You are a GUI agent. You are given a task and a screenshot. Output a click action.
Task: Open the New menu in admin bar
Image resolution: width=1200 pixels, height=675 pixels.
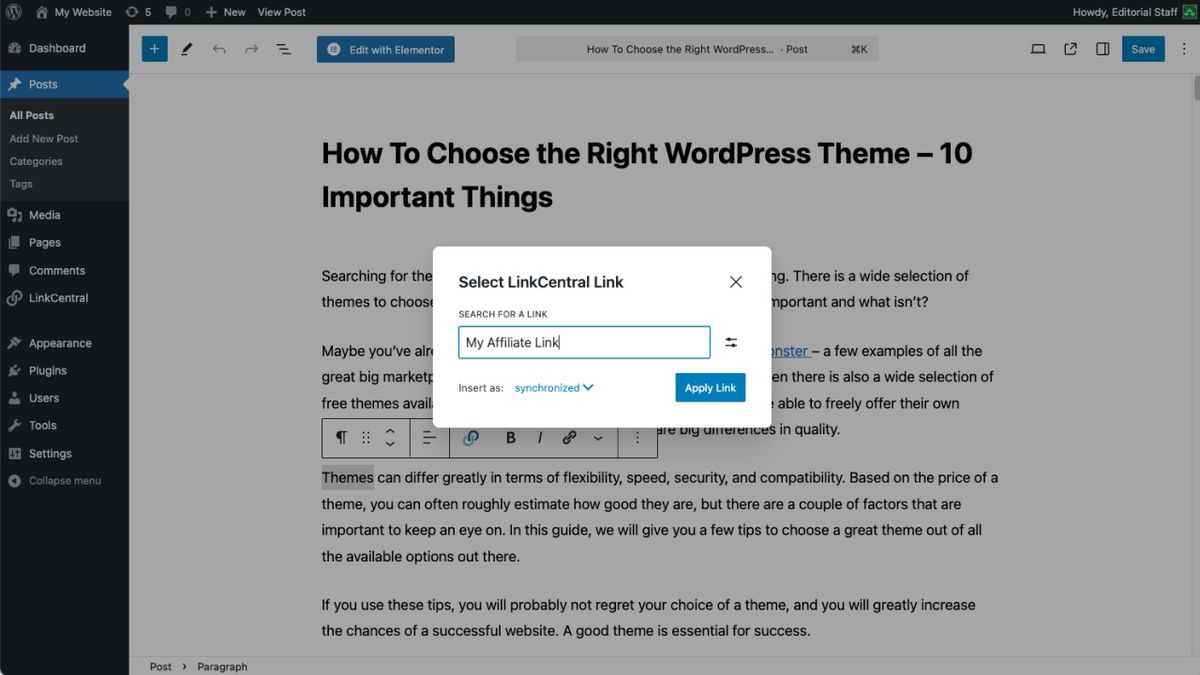pos(224,12)
